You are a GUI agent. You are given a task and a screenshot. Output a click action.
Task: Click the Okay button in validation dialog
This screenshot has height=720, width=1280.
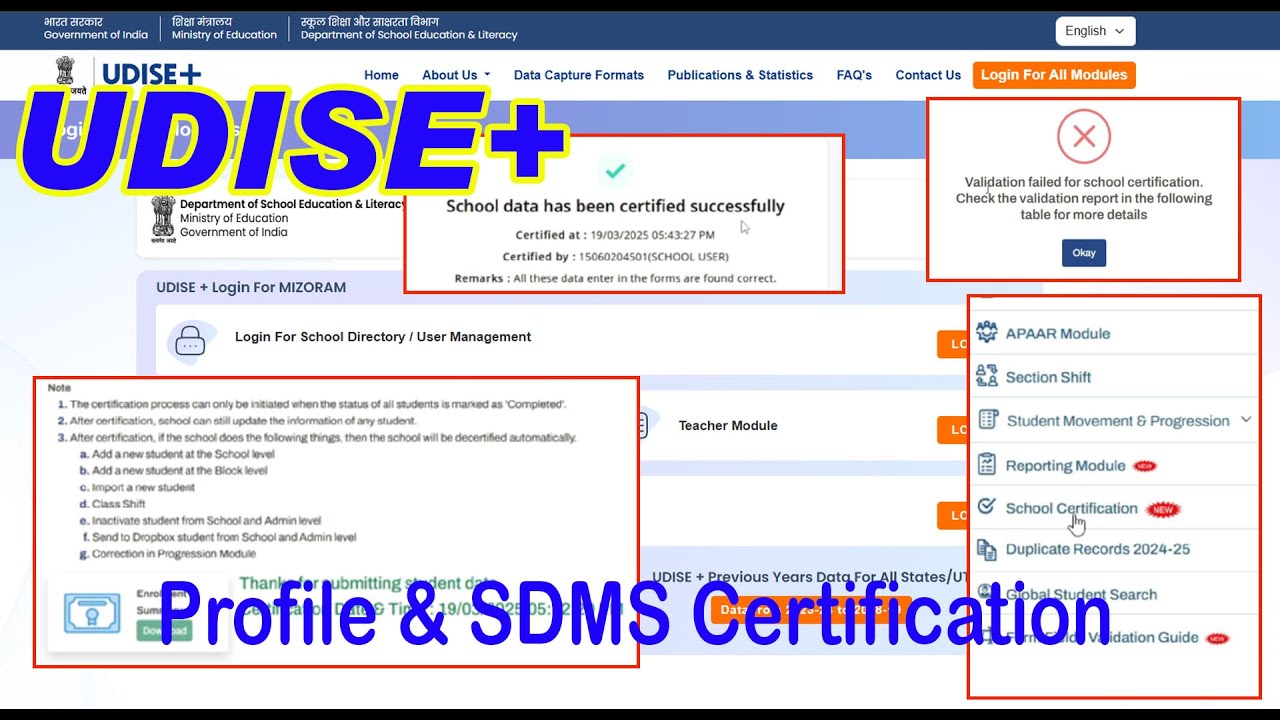click(x=1084, y=253)
